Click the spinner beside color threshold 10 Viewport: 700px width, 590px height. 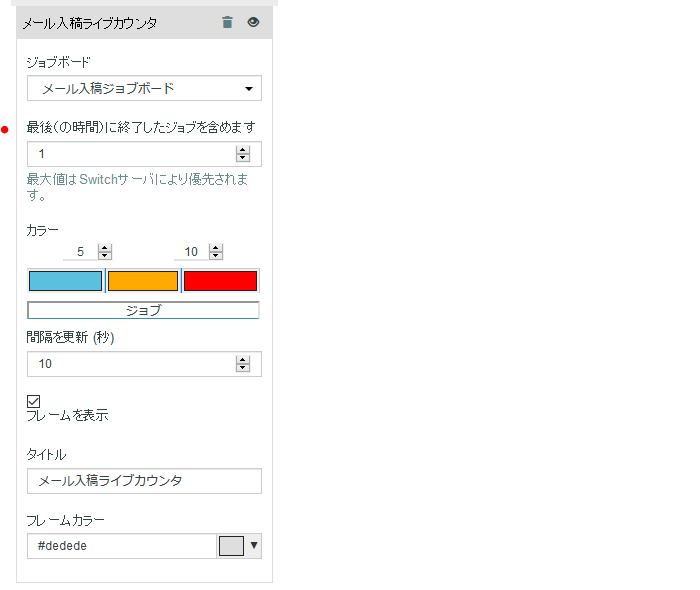pos(215,252)
